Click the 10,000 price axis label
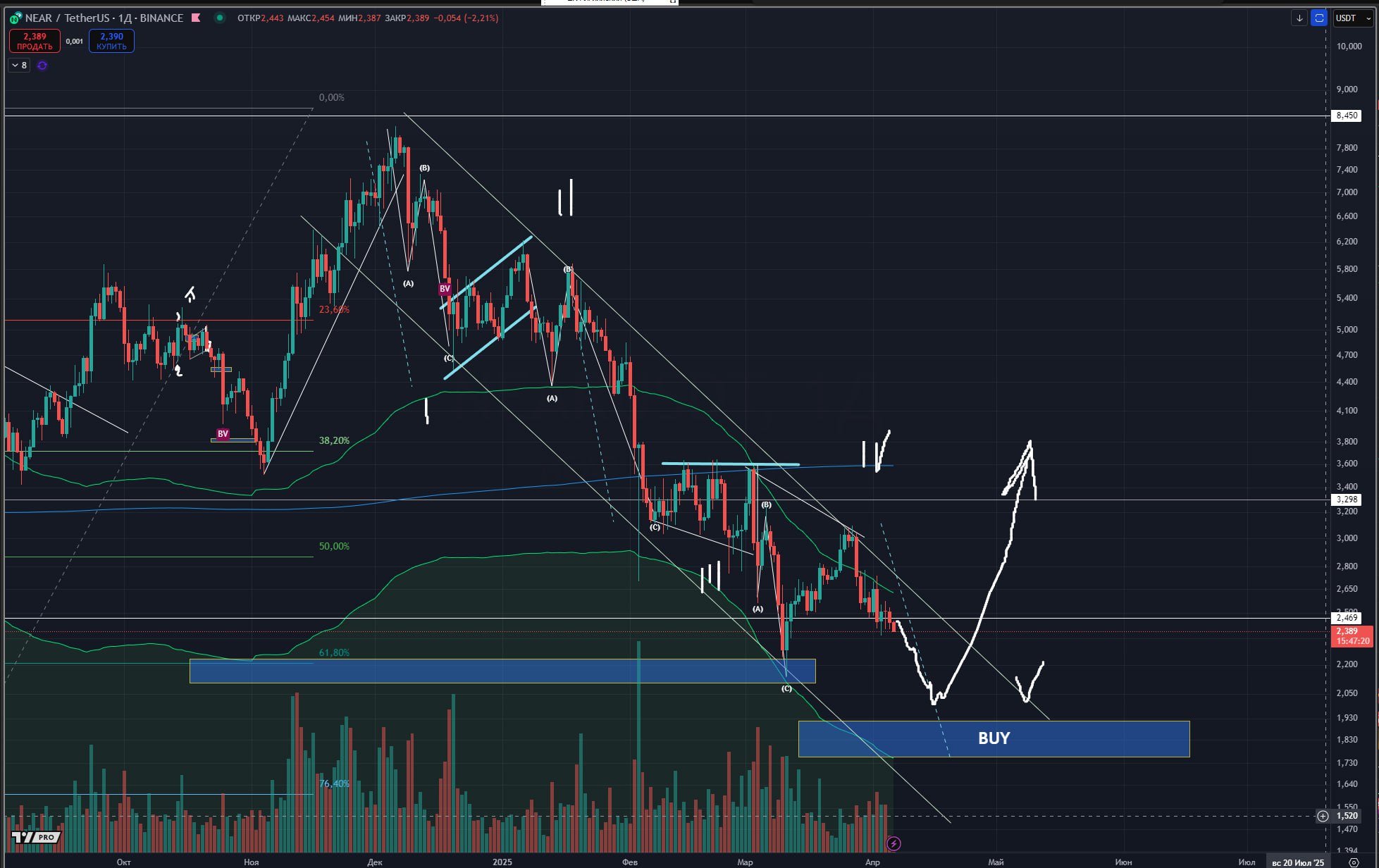This screenshot has height=868, width=1379. point(1349,46)
